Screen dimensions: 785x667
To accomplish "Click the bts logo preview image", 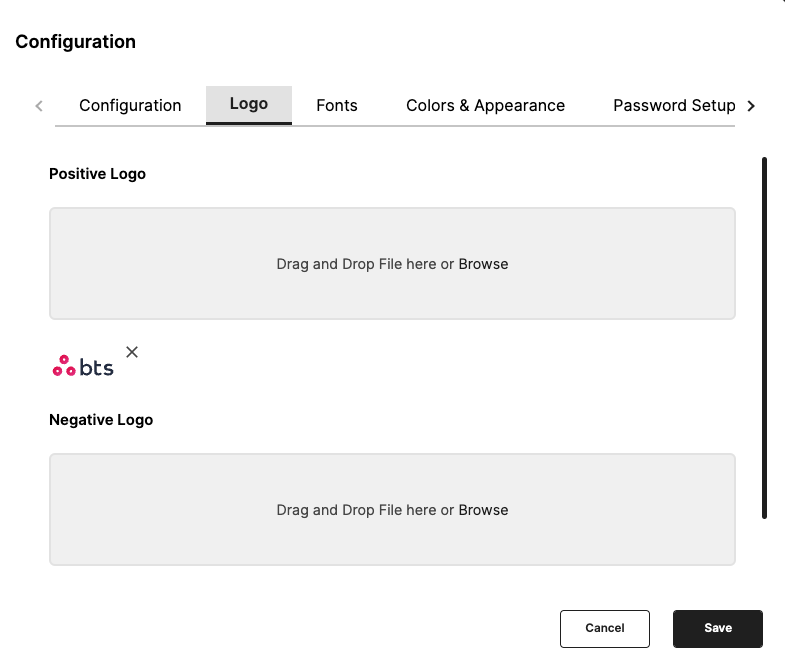I will coord(83,367).
